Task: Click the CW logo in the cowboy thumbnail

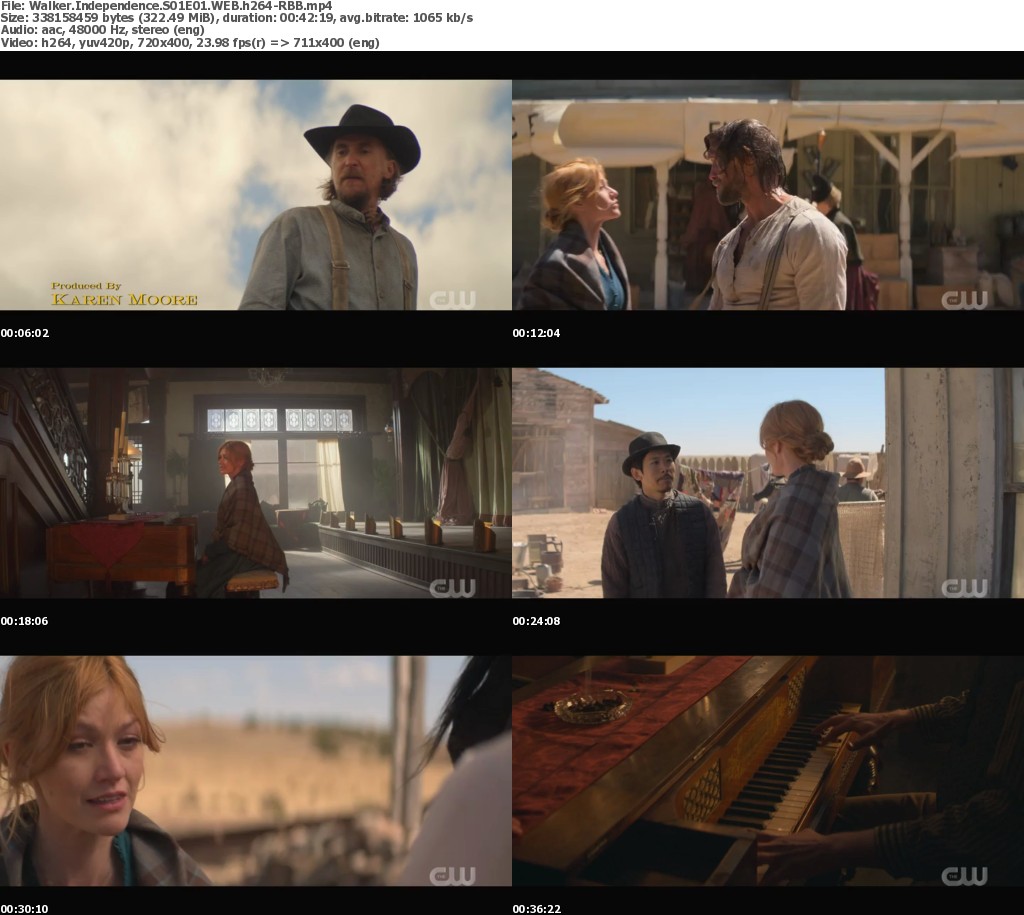Action: pyautogui.click(x=452, y=299)
